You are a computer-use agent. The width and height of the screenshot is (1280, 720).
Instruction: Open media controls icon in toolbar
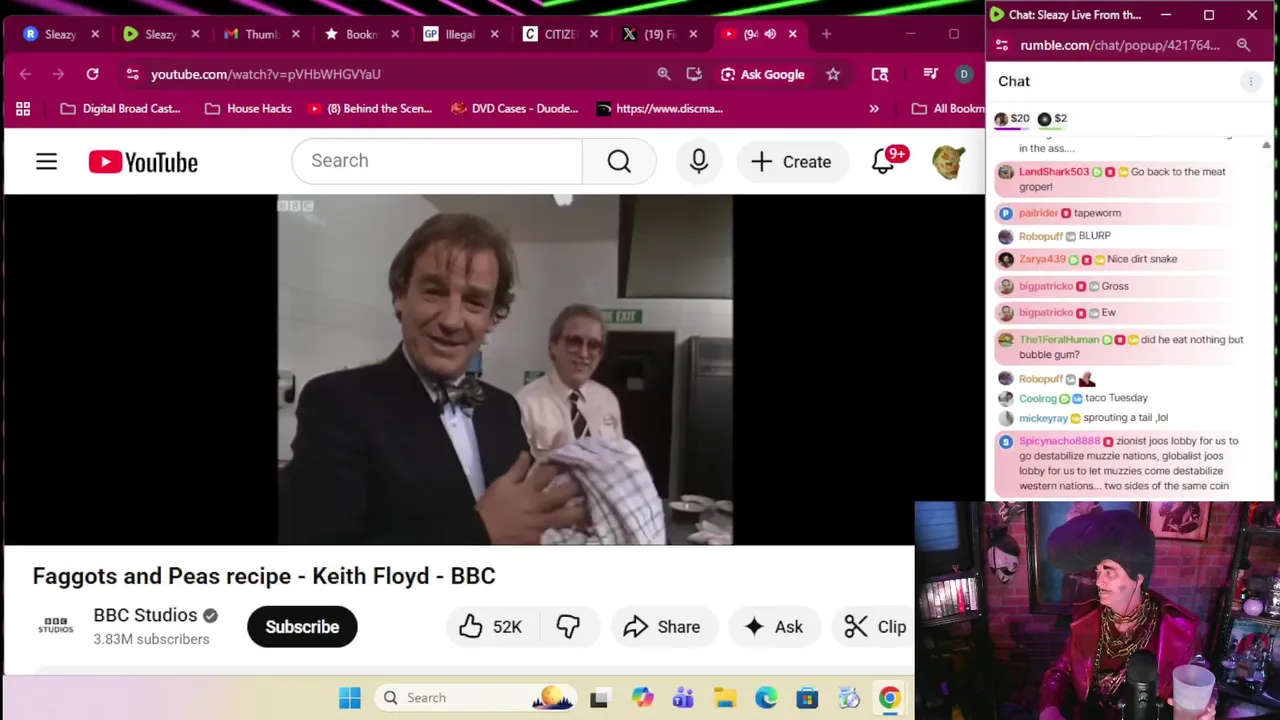click(x=930, y=74)
